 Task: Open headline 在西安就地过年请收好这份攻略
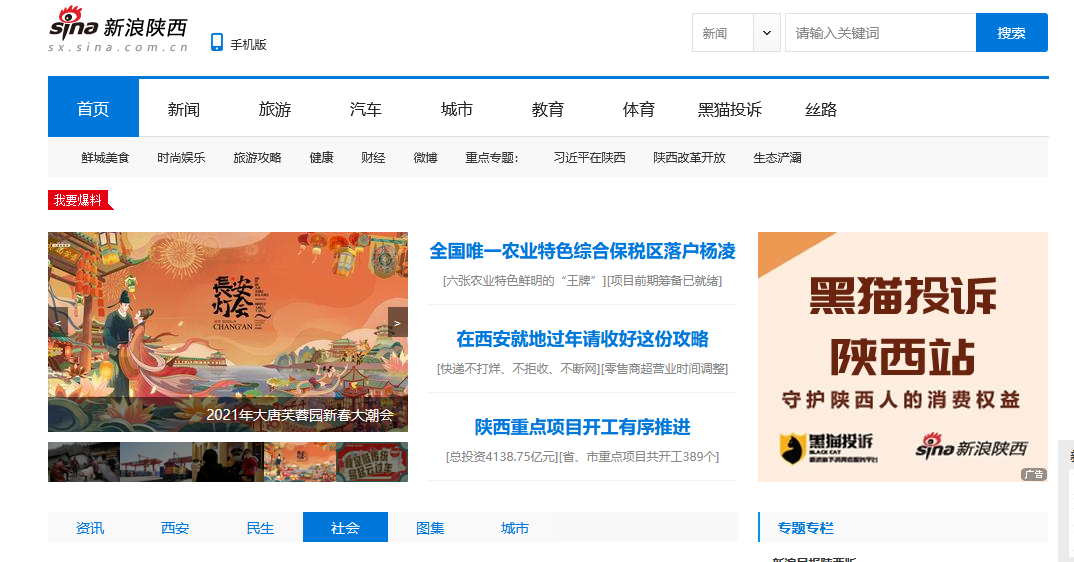[x=583, y=339]
